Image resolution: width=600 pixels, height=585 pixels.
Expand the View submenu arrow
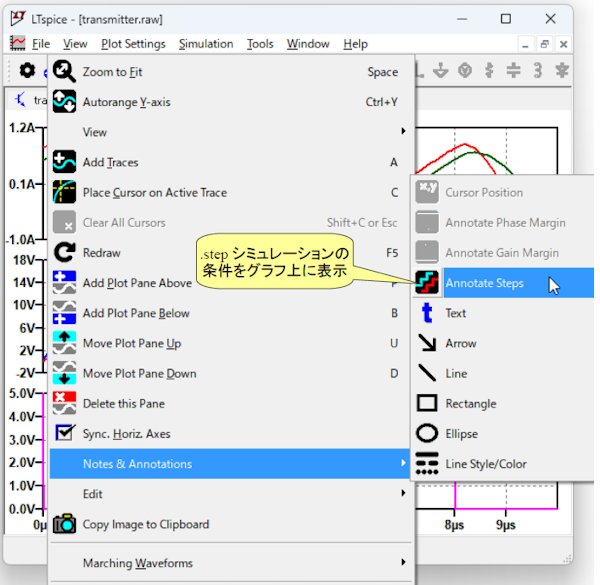403,132
